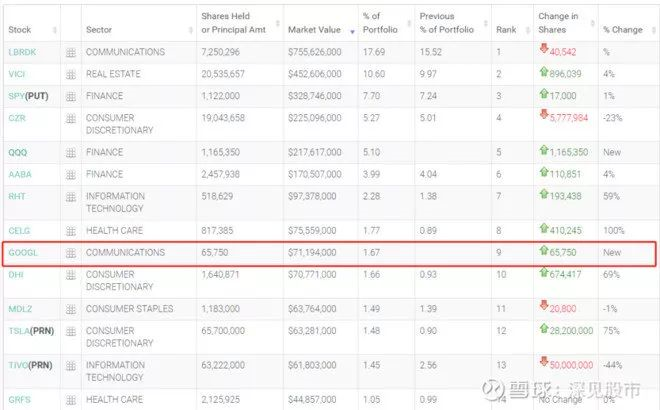Sort table by % Change column
Viewport: 660px width, 410px height.
654,30
